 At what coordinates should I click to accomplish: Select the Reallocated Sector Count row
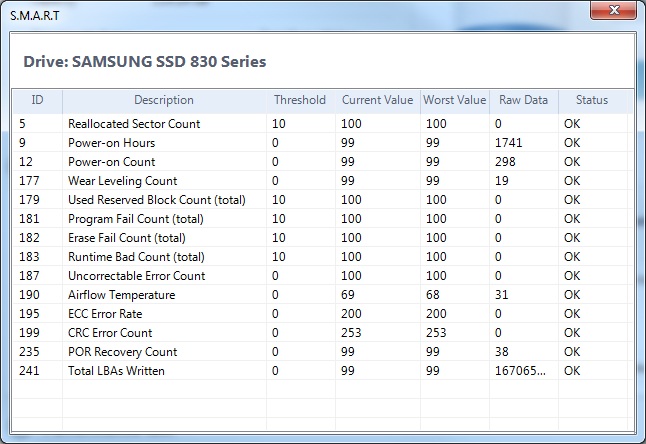coord(323,124)
